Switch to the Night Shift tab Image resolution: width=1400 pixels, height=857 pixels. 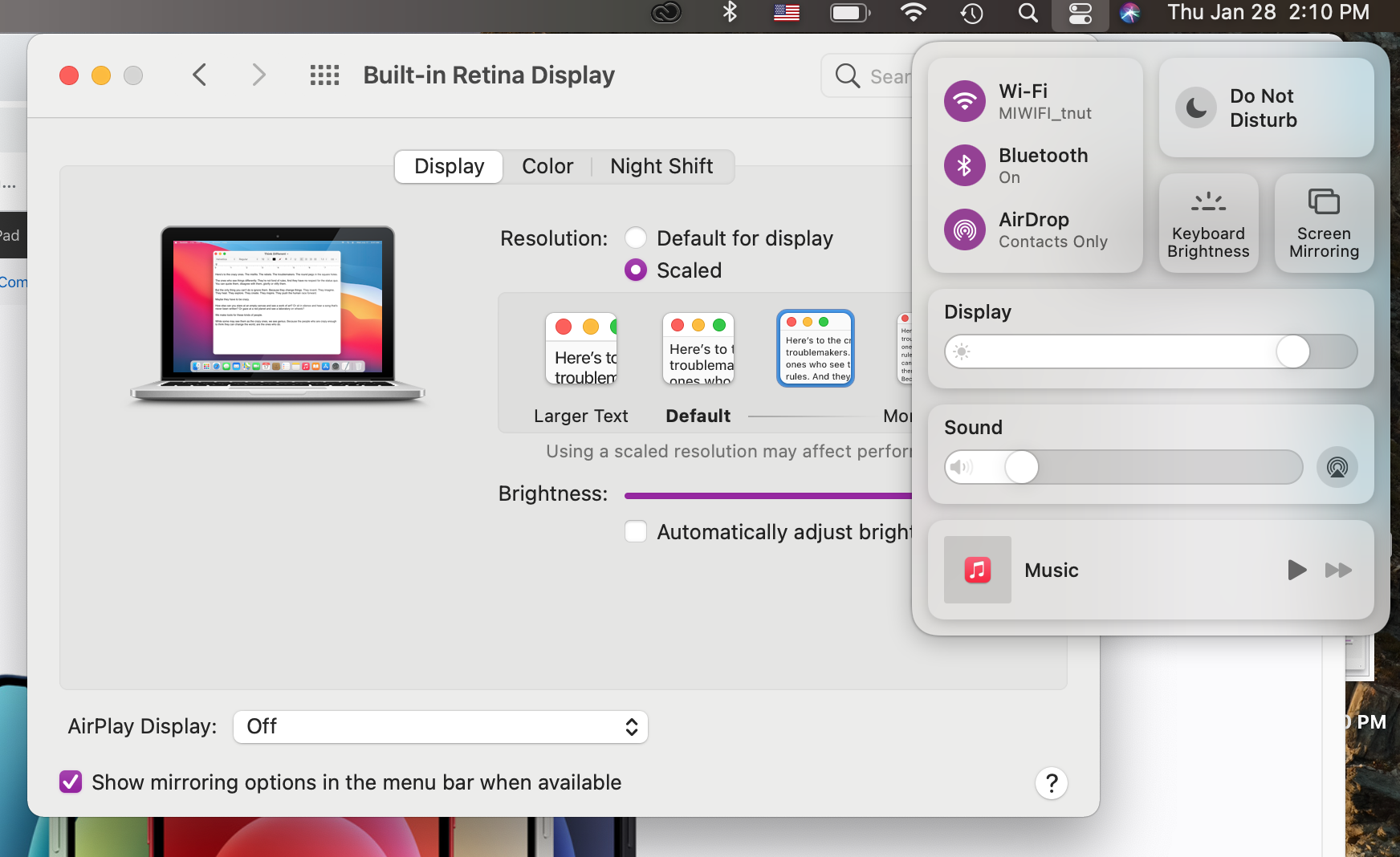pyautogui.click(x=661, y=166)
